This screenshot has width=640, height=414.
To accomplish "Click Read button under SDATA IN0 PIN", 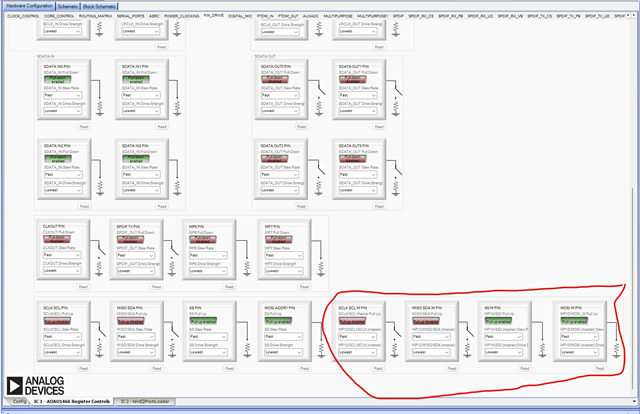I will (x=84, y=127).
